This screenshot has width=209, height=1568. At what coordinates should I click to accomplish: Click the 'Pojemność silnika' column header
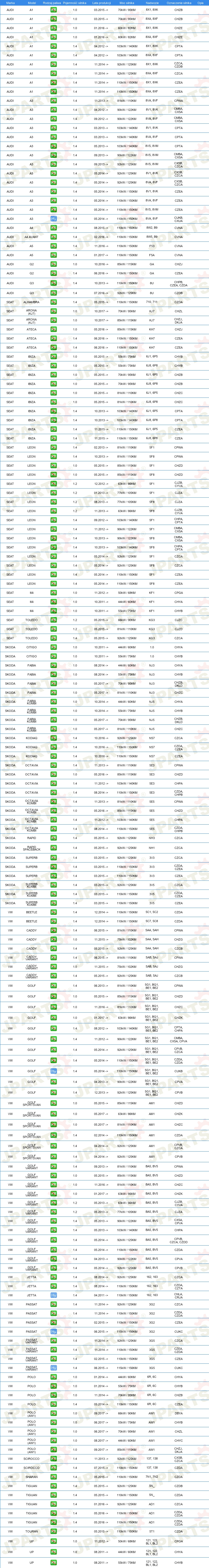[75, 2]
